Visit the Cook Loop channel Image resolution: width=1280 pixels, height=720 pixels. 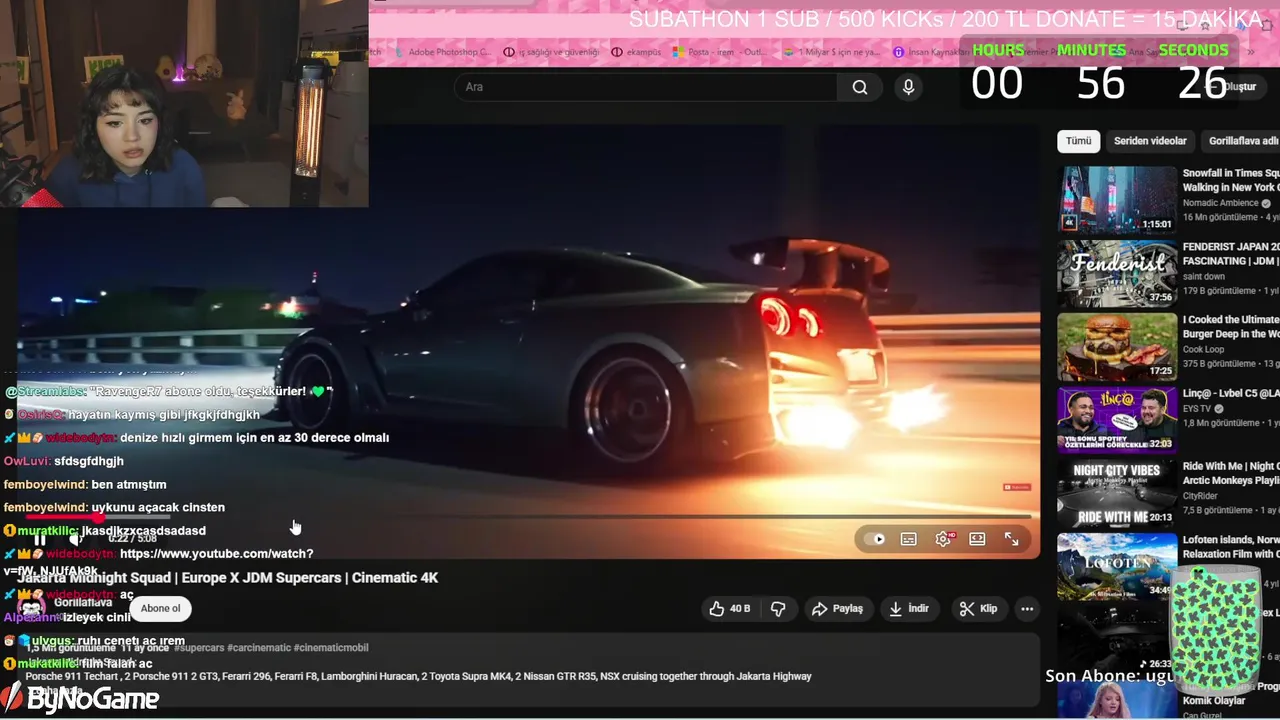1203,349
